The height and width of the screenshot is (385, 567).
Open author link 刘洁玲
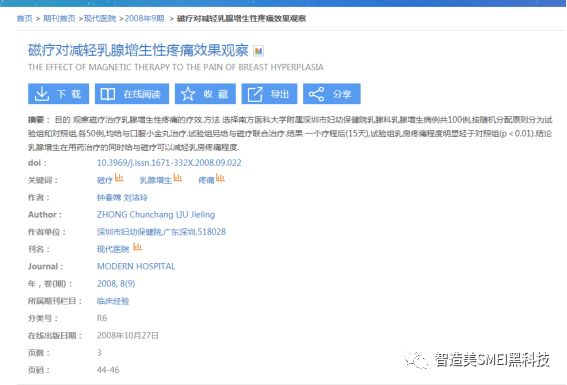136,197
